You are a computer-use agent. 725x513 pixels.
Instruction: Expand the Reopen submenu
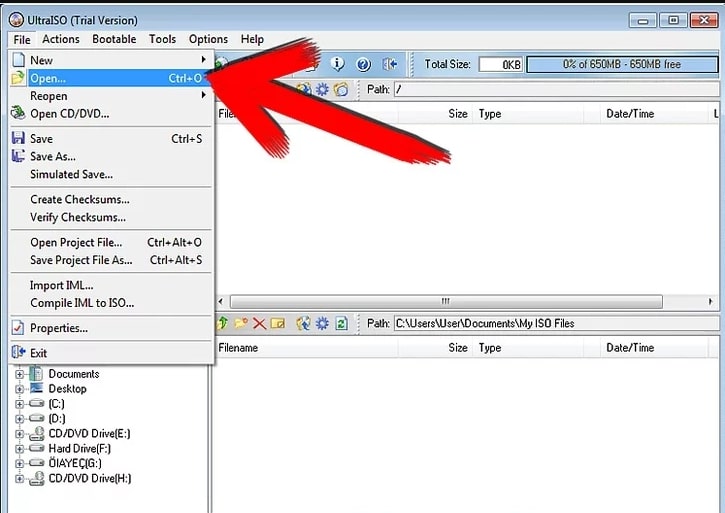[x=111, y=96]
